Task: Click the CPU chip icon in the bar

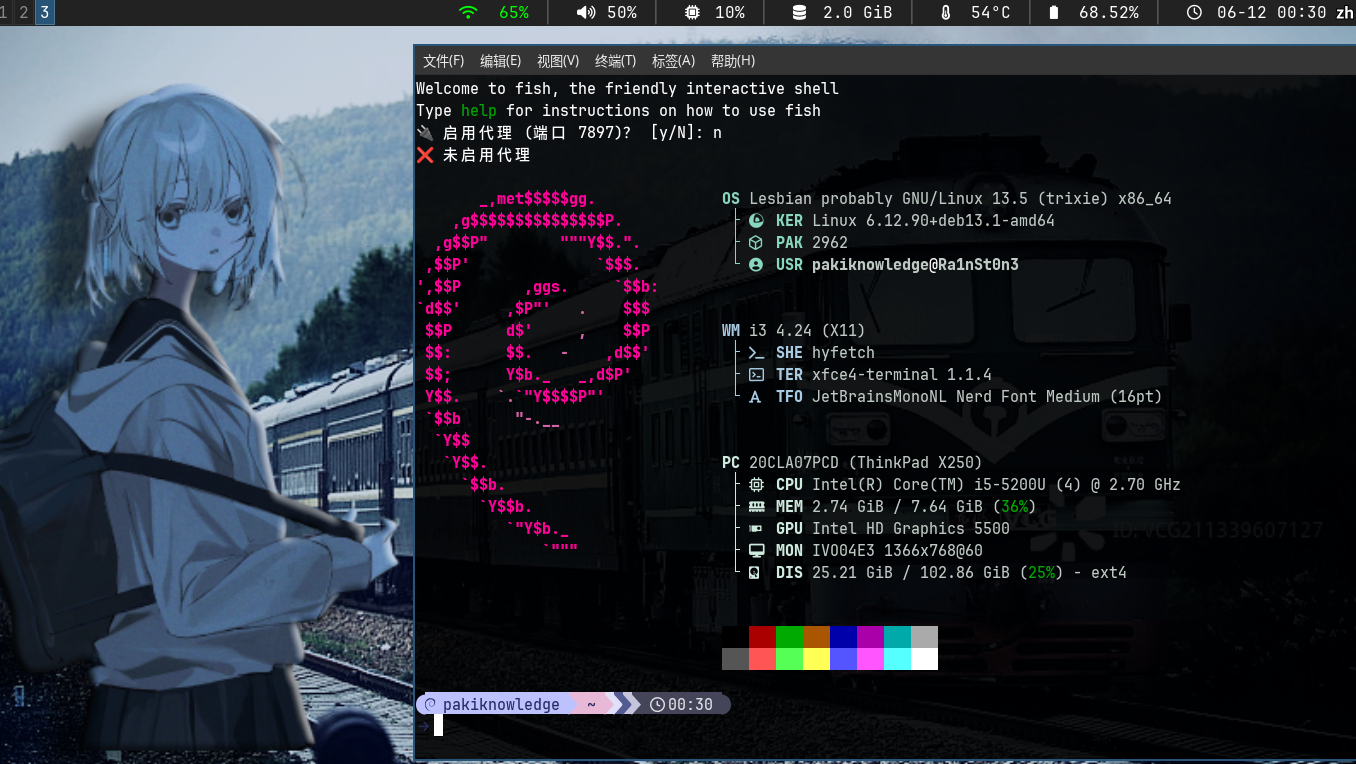Action: (x=692, y=13)
